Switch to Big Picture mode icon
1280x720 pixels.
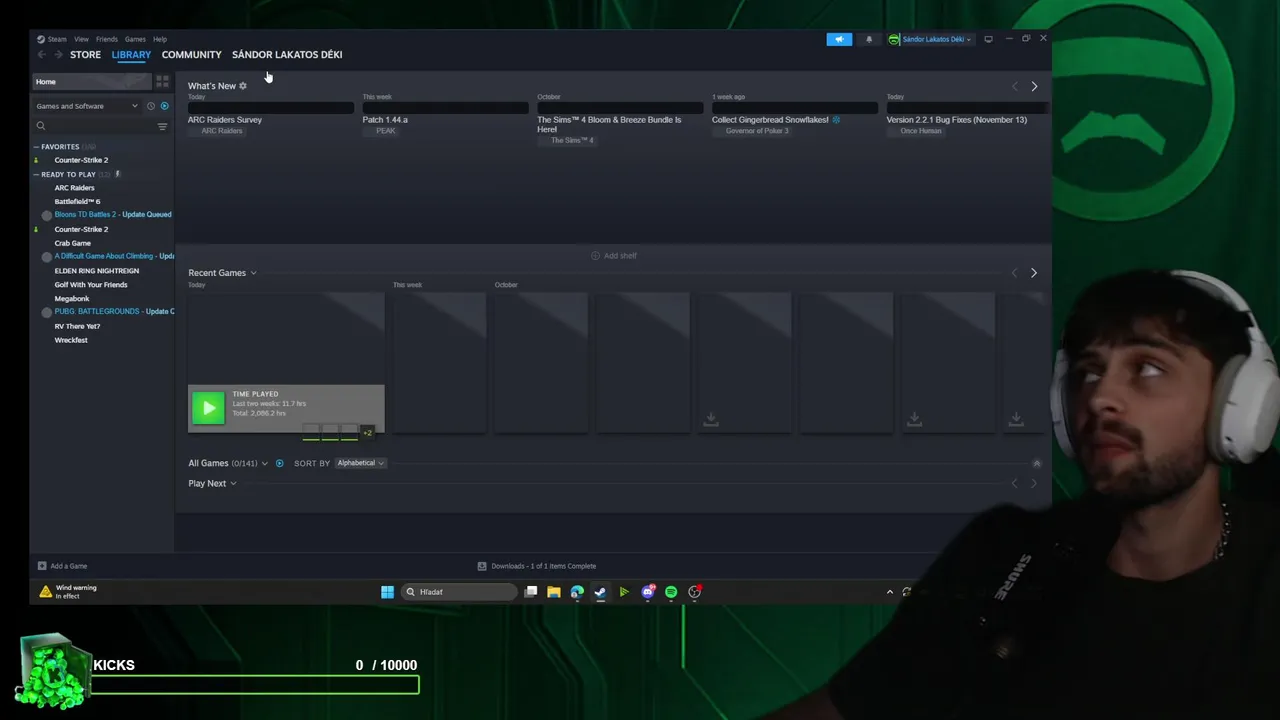click(x=988, y=39)
